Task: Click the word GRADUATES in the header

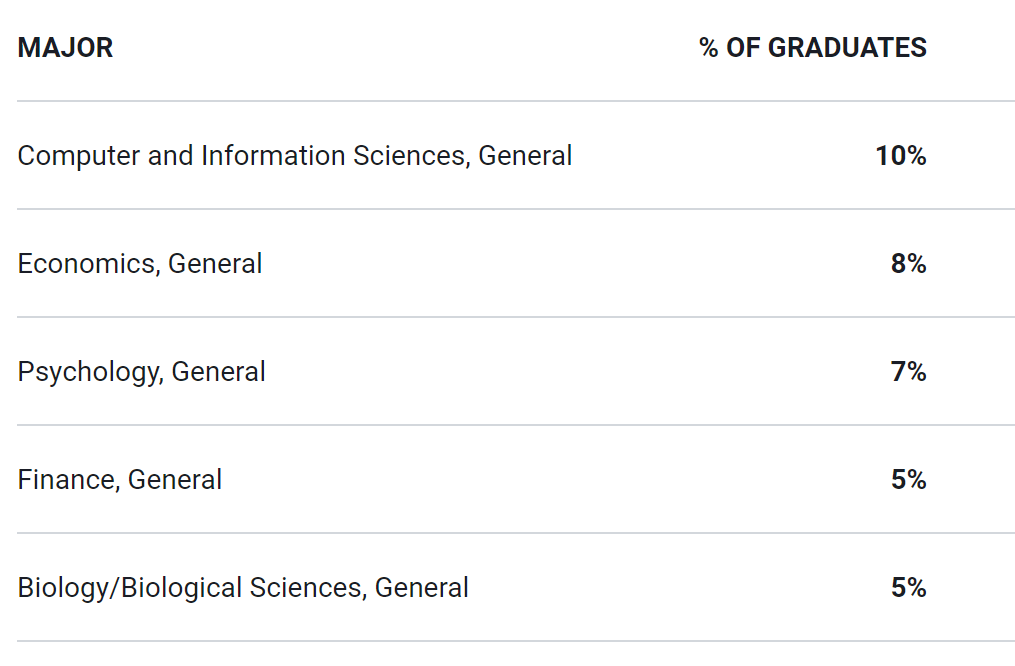Action: point(847,48)
